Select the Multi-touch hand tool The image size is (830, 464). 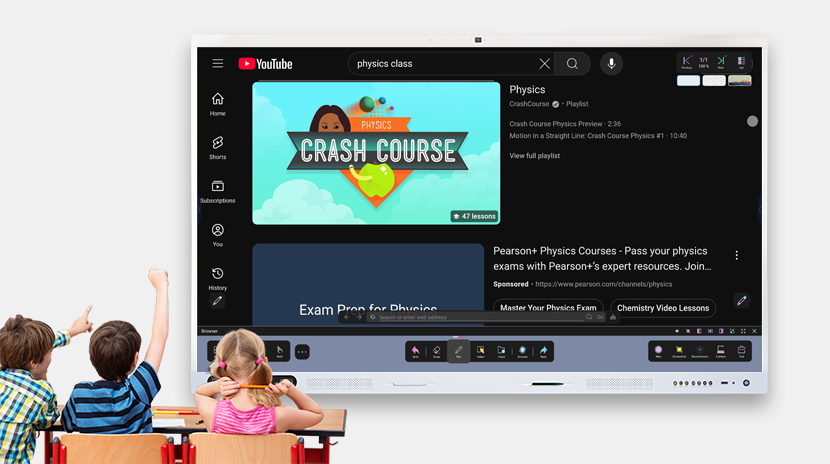pos(279,351)
